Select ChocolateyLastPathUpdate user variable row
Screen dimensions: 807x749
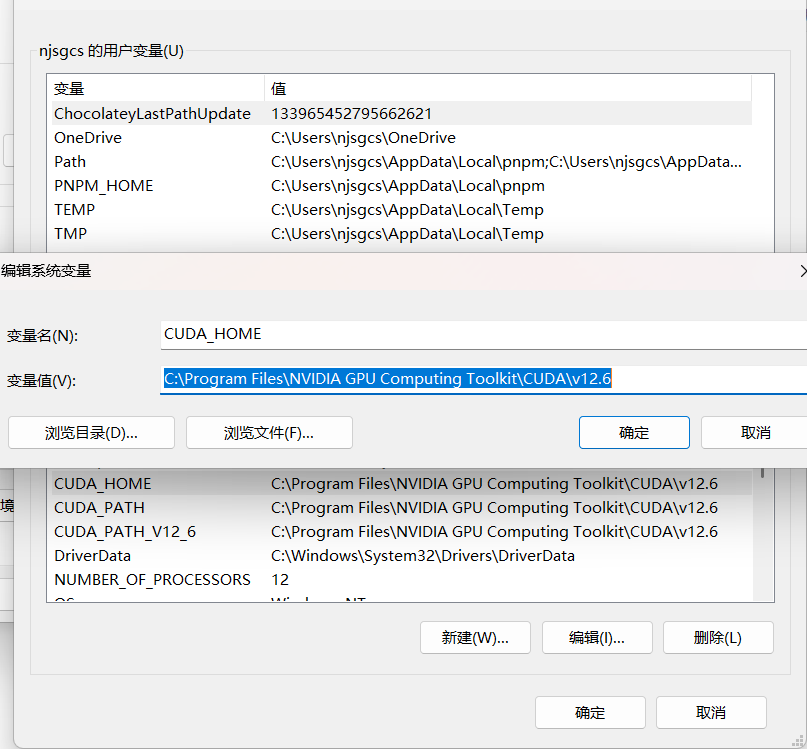click(401, 114)
